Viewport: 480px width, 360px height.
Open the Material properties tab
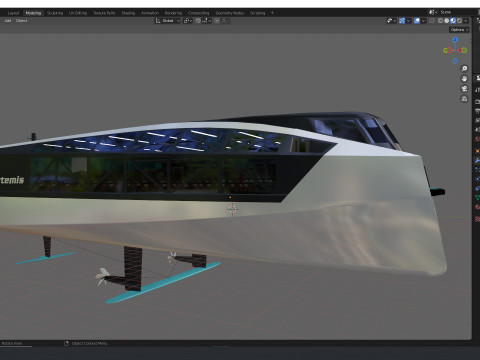click(477, 207)
